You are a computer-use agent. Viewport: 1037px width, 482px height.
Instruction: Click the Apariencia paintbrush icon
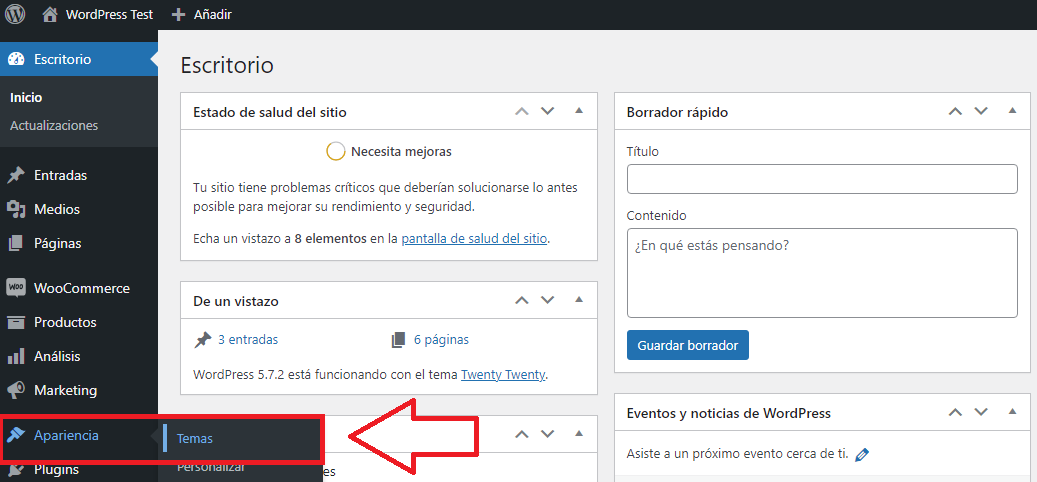click(16, 435)
